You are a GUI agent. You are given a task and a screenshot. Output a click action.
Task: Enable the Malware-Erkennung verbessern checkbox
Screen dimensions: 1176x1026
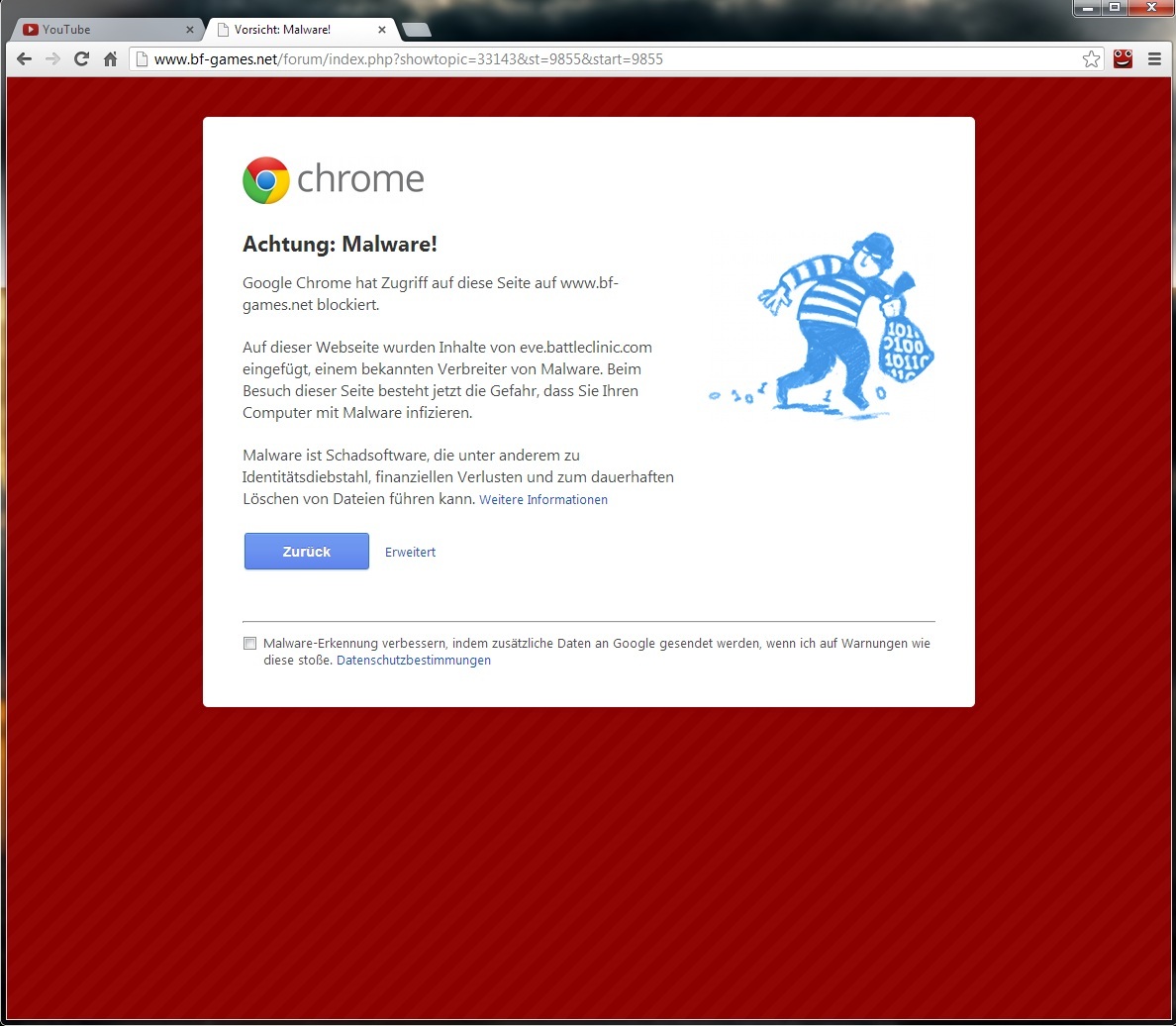click(x=249, y=643)
